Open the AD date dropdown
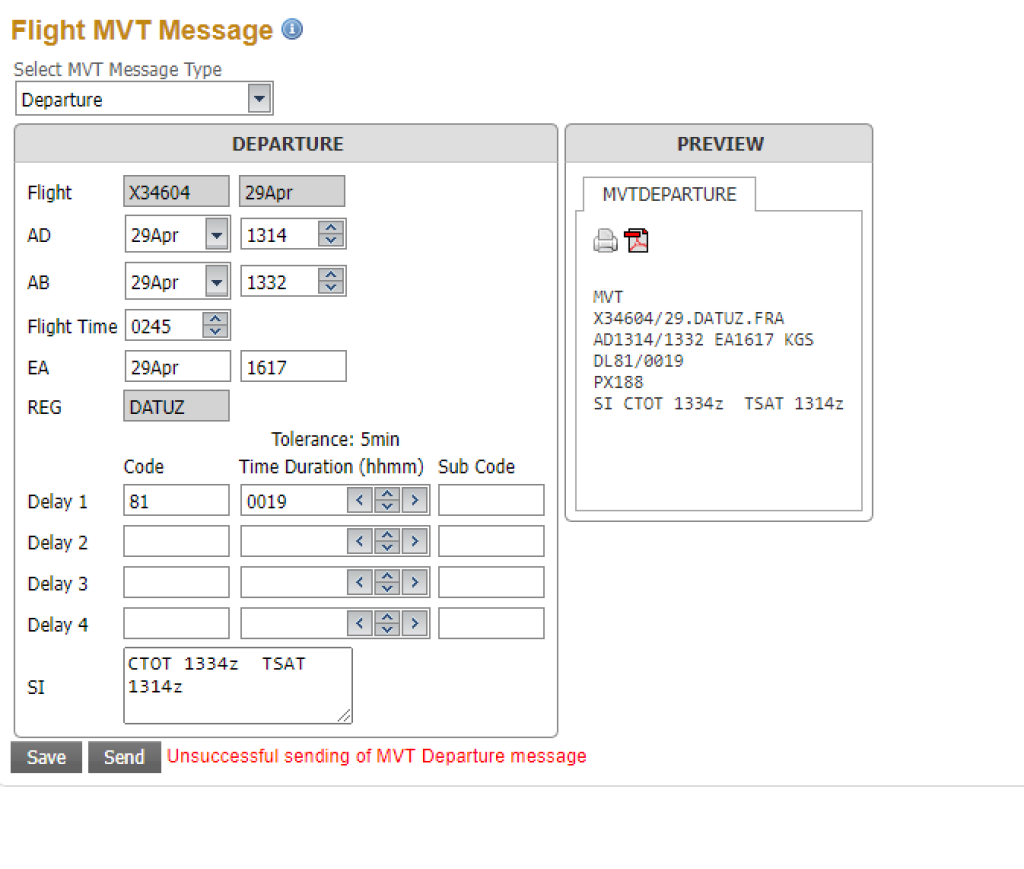Screen dimensions: 1024x869 [216, 235]
